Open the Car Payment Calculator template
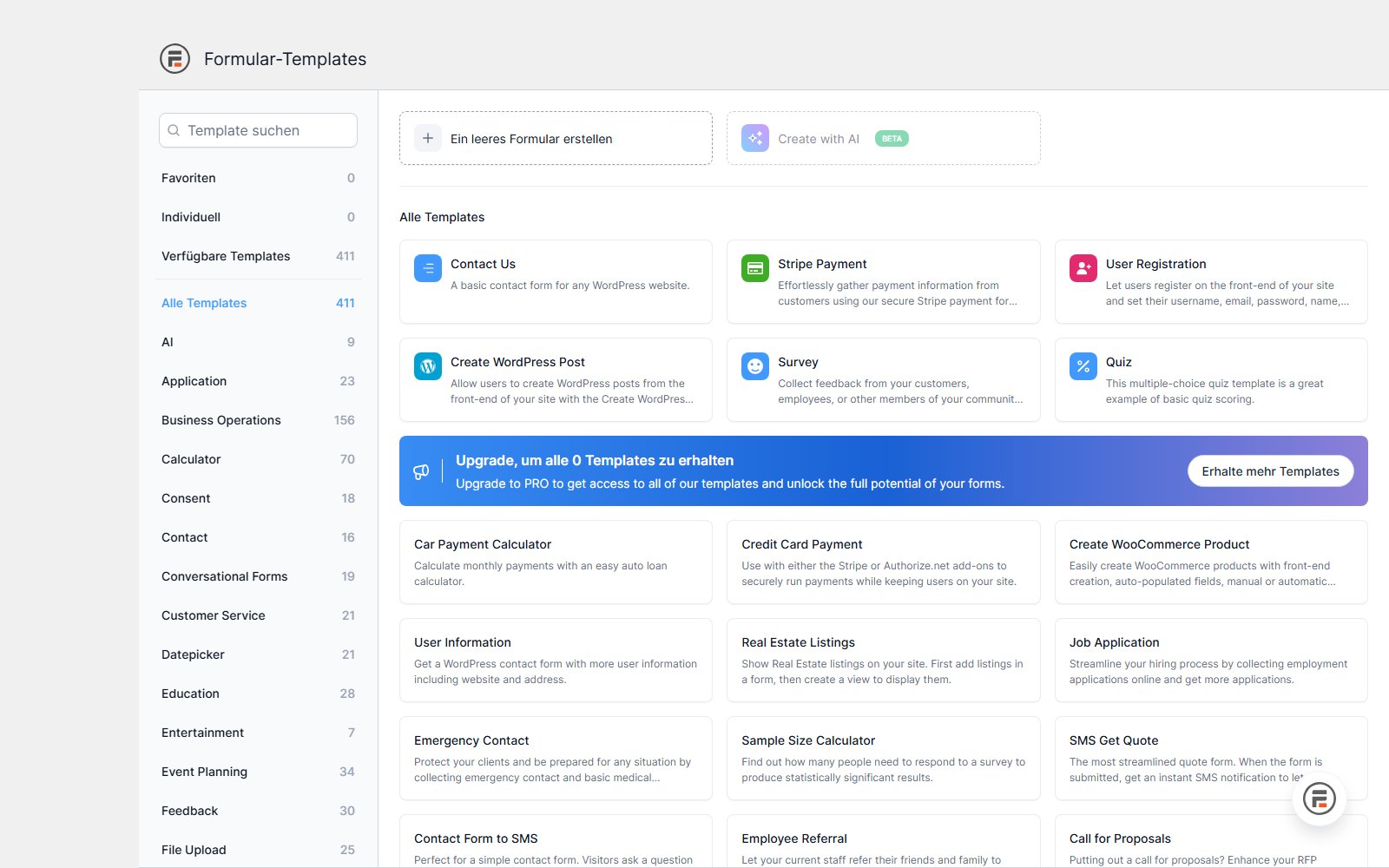The width and height of the screenshot is (1389, 868). (x=556, y=562)
